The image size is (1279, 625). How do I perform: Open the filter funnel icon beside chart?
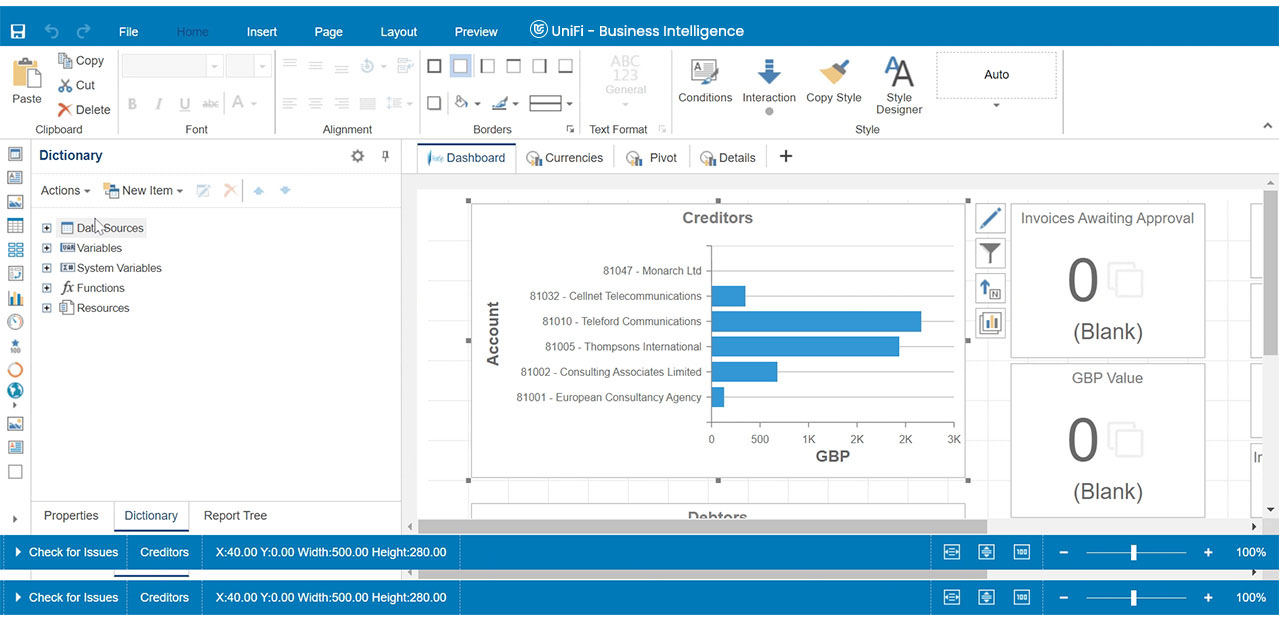pos(990,253)
